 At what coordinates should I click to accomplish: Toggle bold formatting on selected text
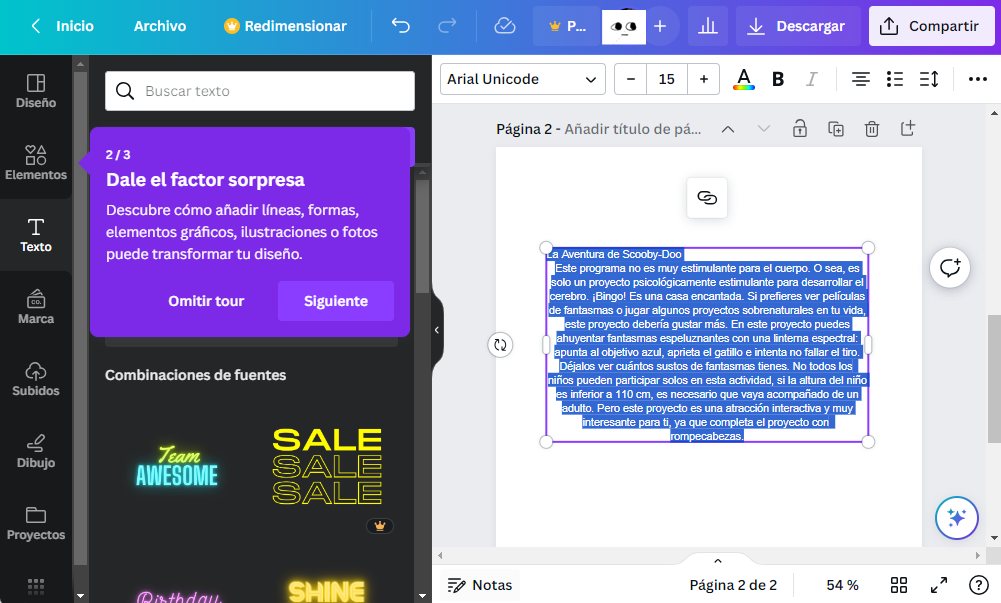tap(777, 78)
